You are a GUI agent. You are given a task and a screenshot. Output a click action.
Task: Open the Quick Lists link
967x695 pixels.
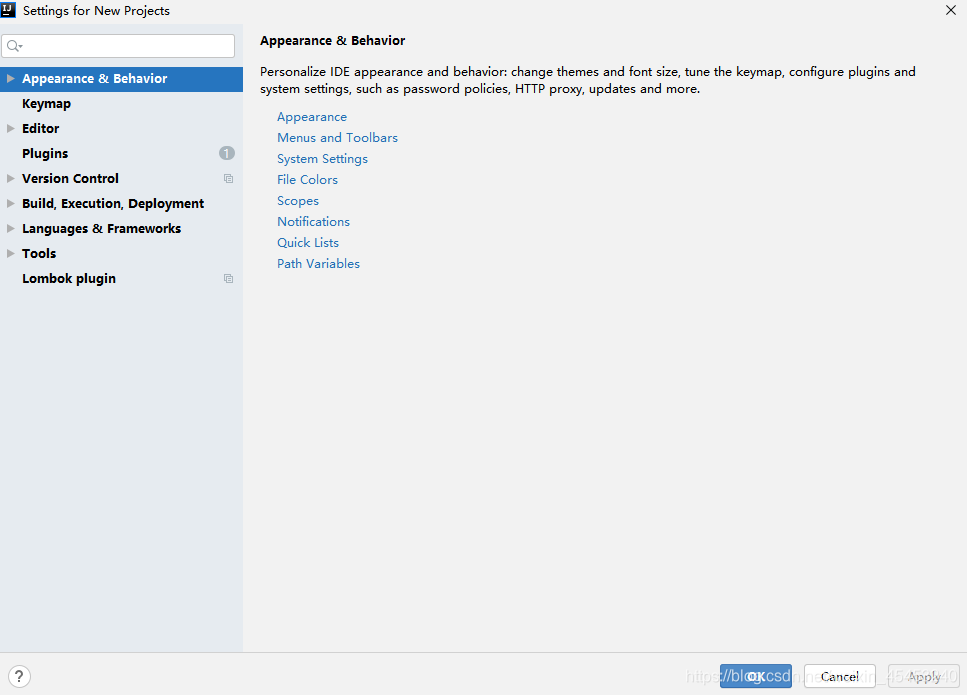[x=308, y=242]
